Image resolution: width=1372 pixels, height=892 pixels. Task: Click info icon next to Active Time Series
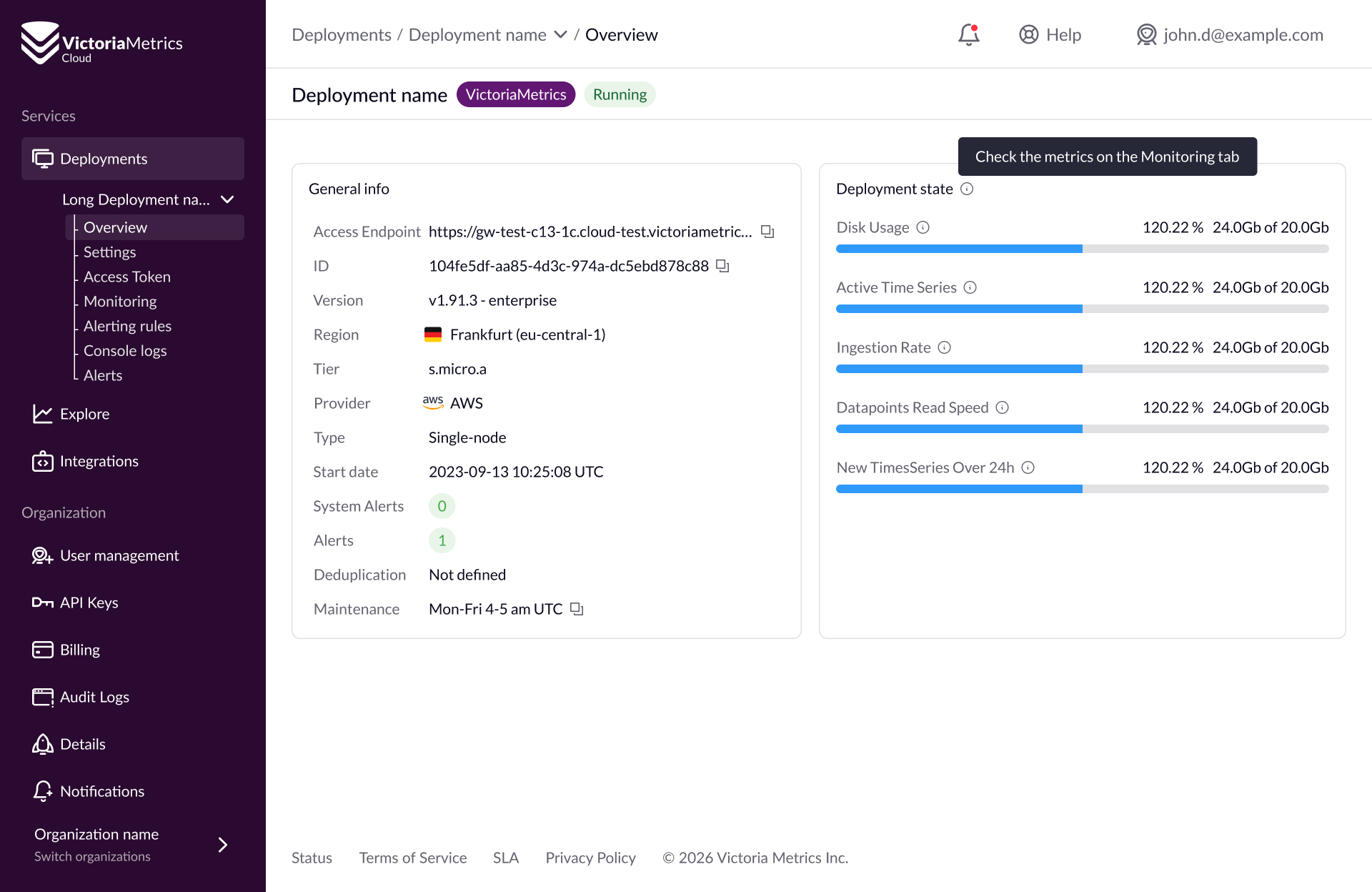pos(970,287)
